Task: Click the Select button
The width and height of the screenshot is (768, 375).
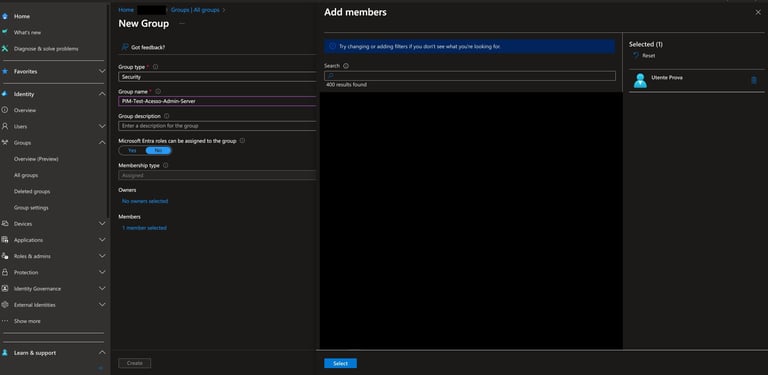Action: [x=340, y=363]
